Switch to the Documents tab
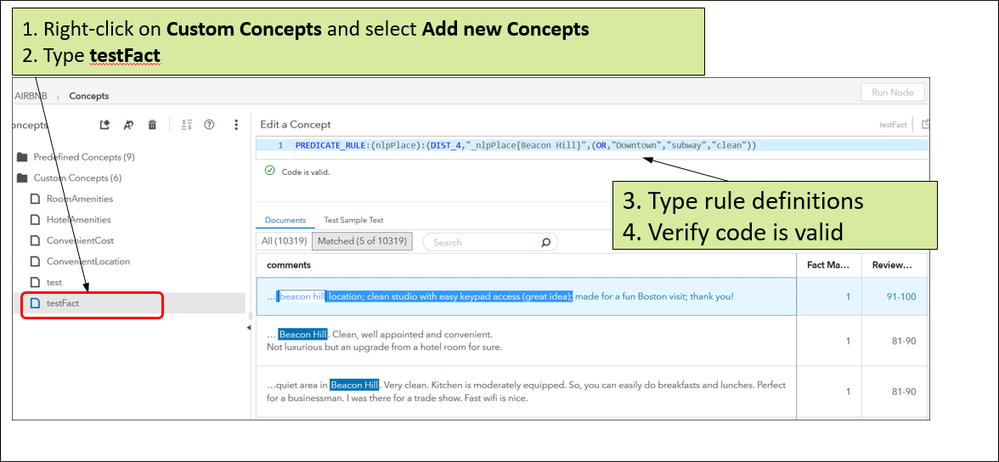The height and width of the screenshot is (462, 999). click(x=284, y=220)
